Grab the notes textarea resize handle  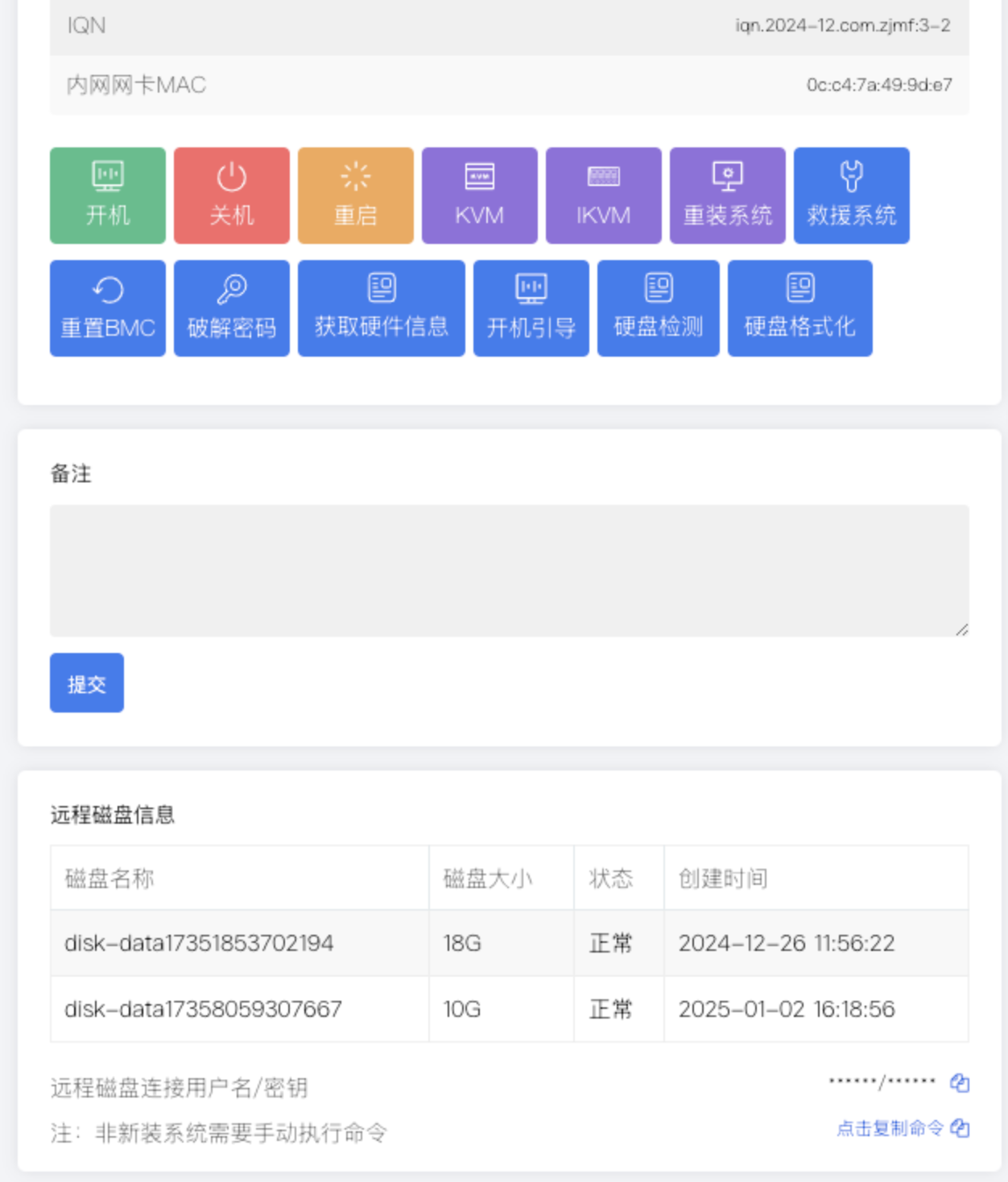tap(962, 630)
